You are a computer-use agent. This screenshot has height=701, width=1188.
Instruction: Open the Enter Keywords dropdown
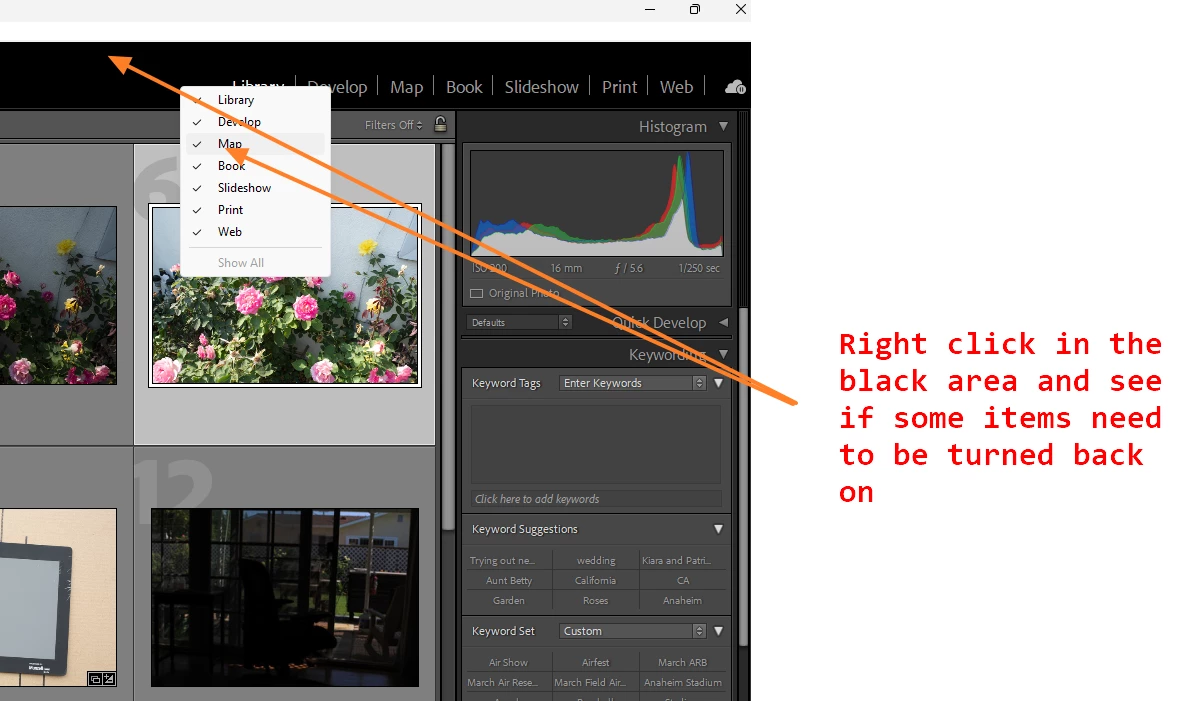(x=633, y=383)
